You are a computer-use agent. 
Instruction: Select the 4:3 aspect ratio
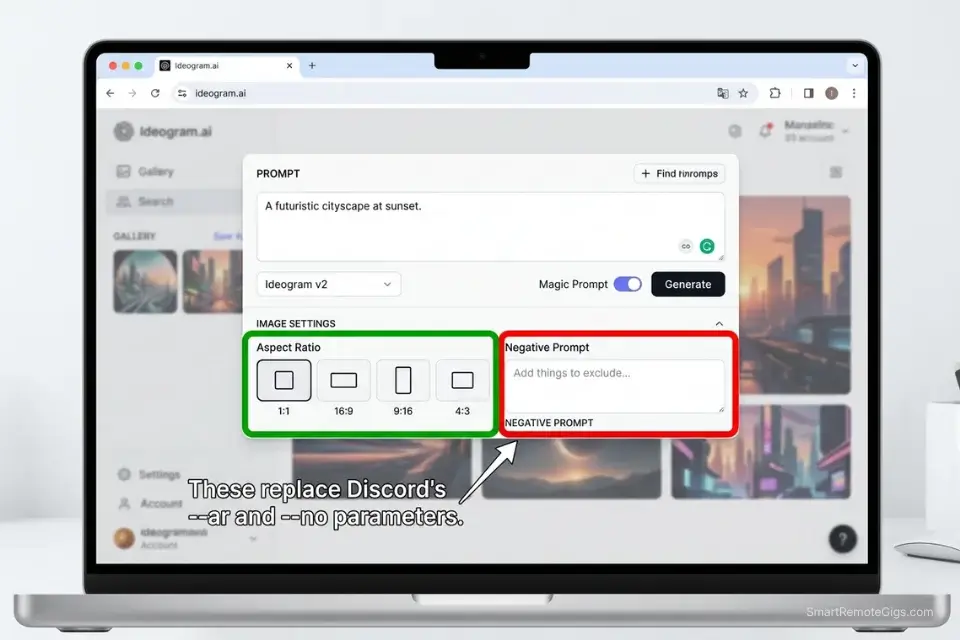(462, 380)
